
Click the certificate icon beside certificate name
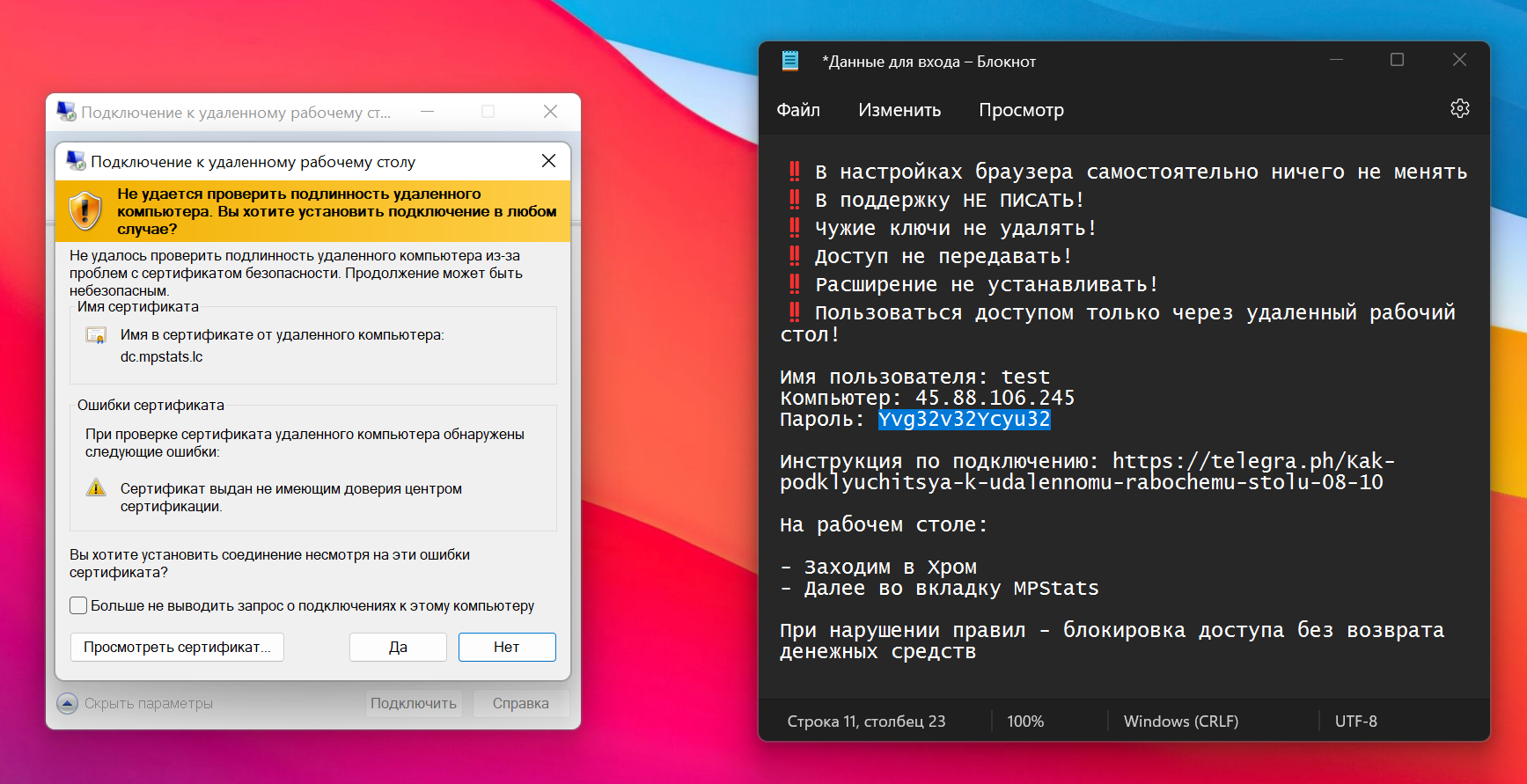click(x=96, y=335)
